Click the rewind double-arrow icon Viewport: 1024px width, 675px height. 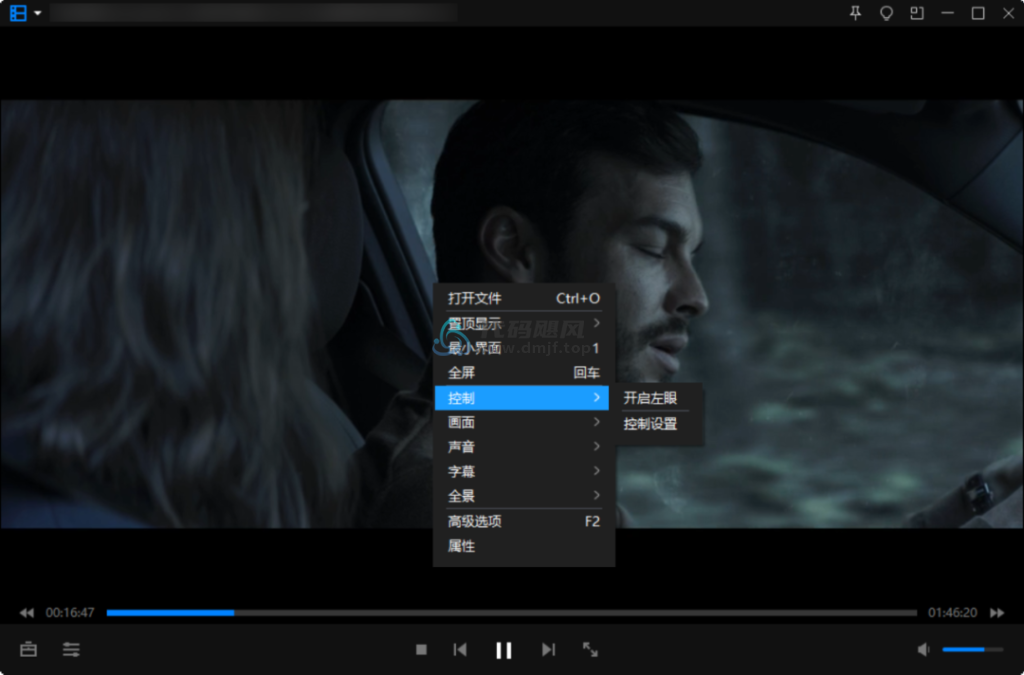27,612
